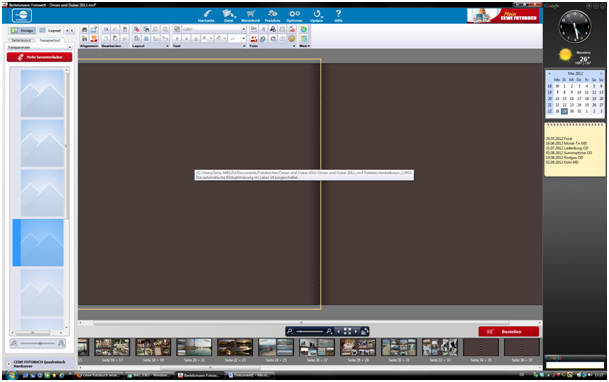Toggle the fullscreen view icon in zoom bar
This screenshot has width=609, height=382.
tap(347, 331)
